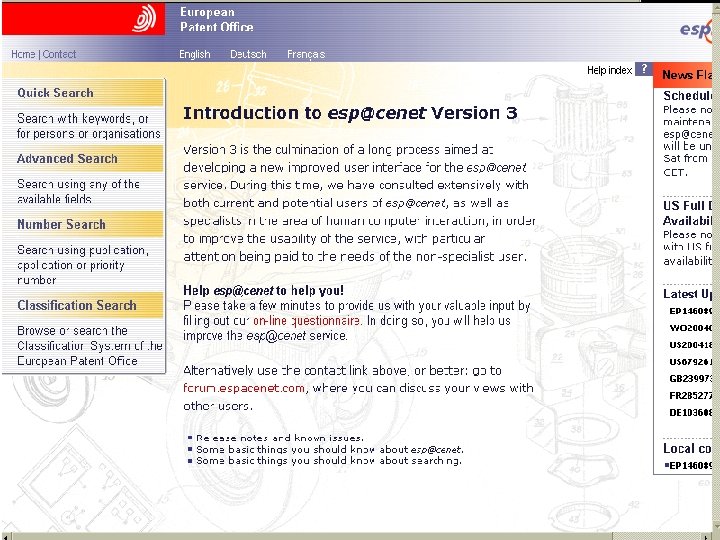Click 'Browse or search the' description text
This screenshot has width=720, height=540.
[x=90, y=346]
